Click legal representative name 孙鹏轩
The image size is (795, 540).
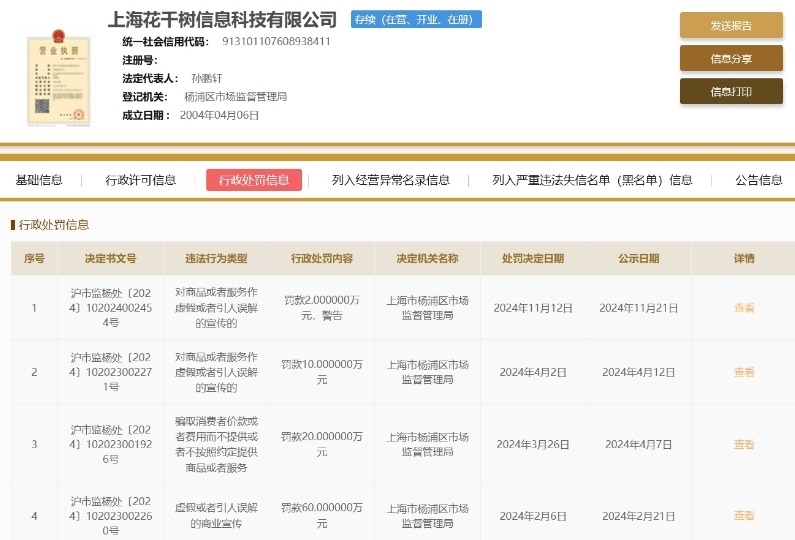pos(207,78)
